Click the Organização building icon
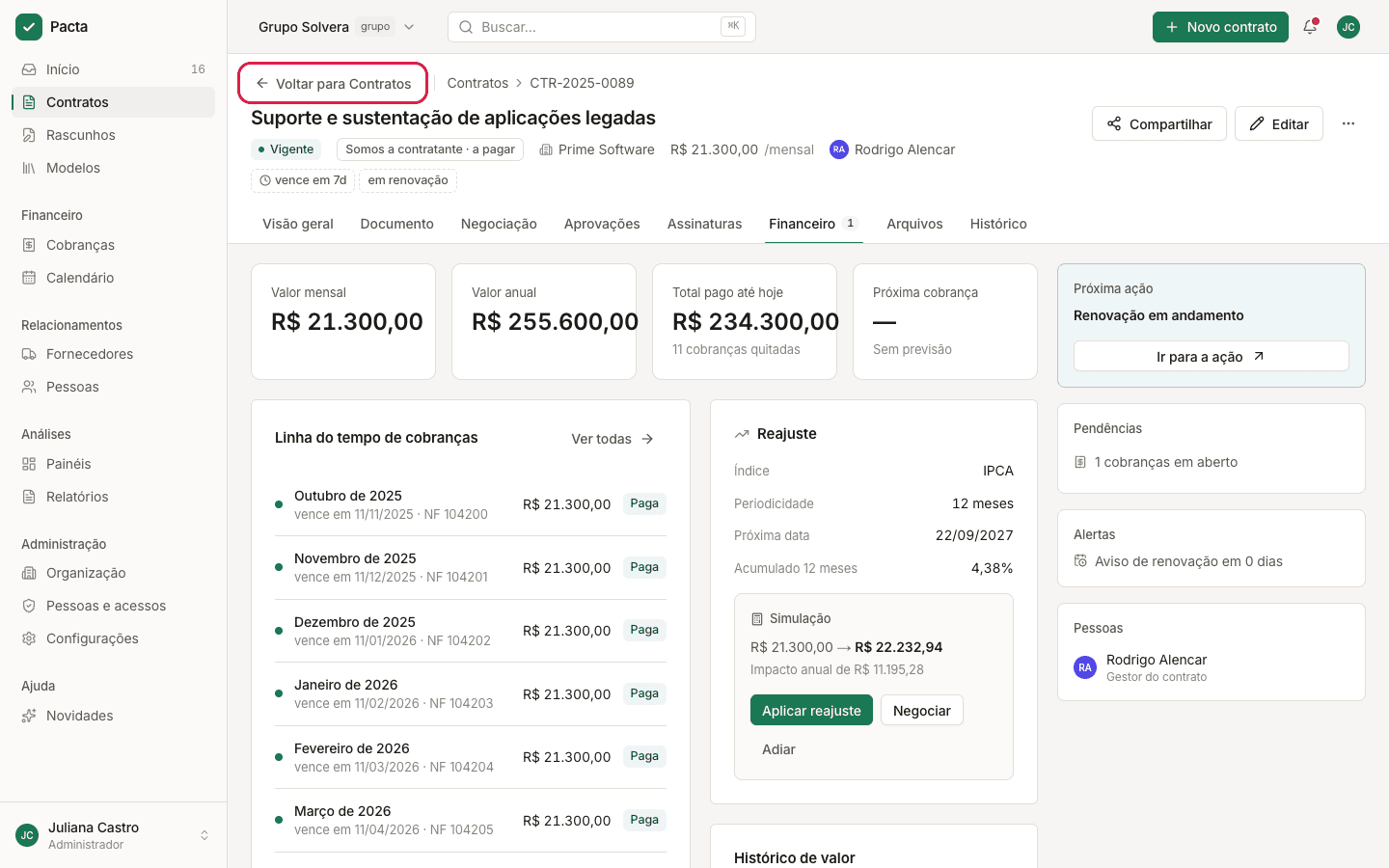The width and height of the screenshot is (1389, 868). [29, 573]
